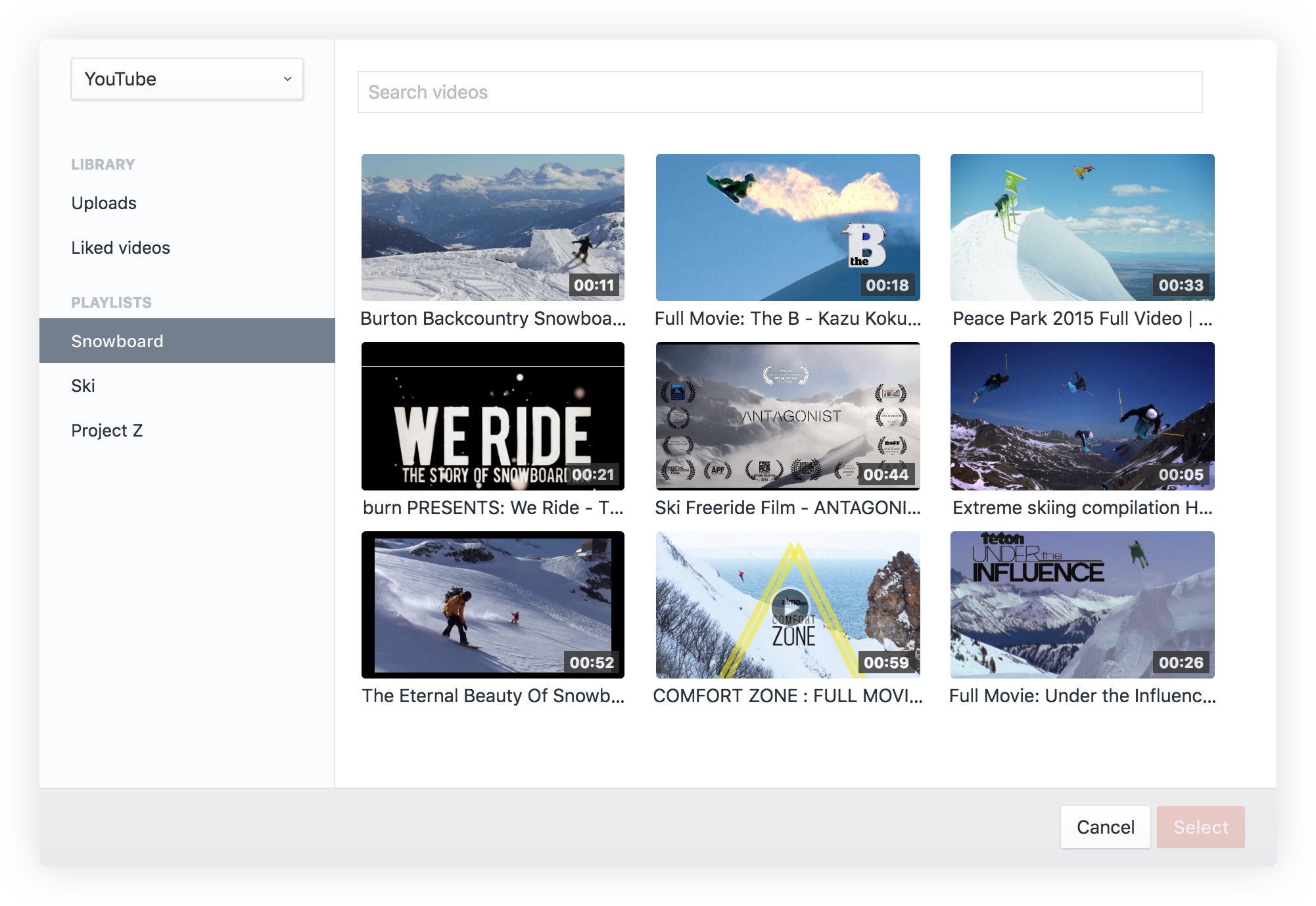Screen dimensions: 1316x906
Task: Select the Snowboard playlist
Action: [x=117, y=341]
